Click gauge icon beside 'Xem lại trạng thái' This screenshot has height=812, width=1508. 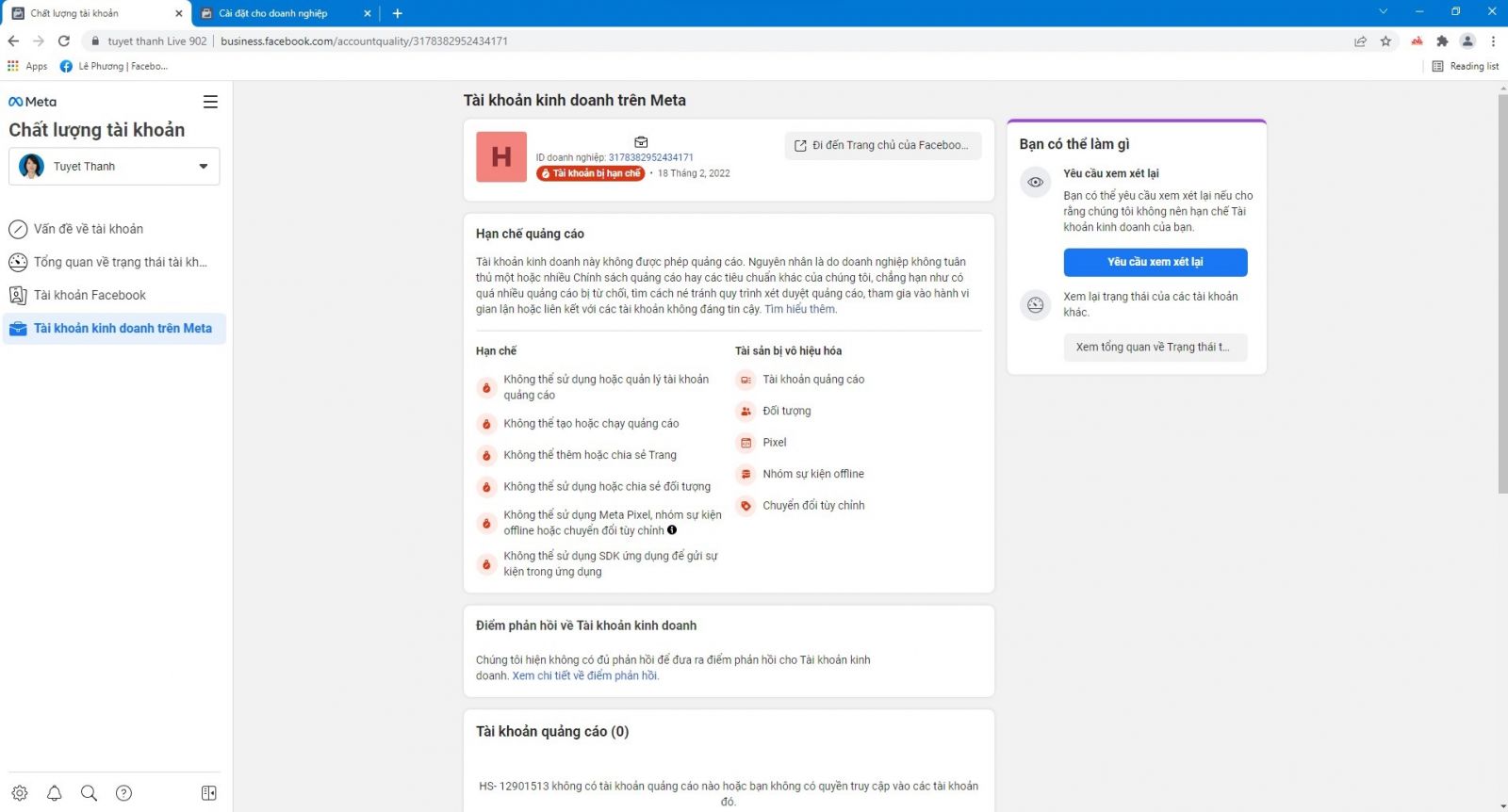(x=1035, y=305)
